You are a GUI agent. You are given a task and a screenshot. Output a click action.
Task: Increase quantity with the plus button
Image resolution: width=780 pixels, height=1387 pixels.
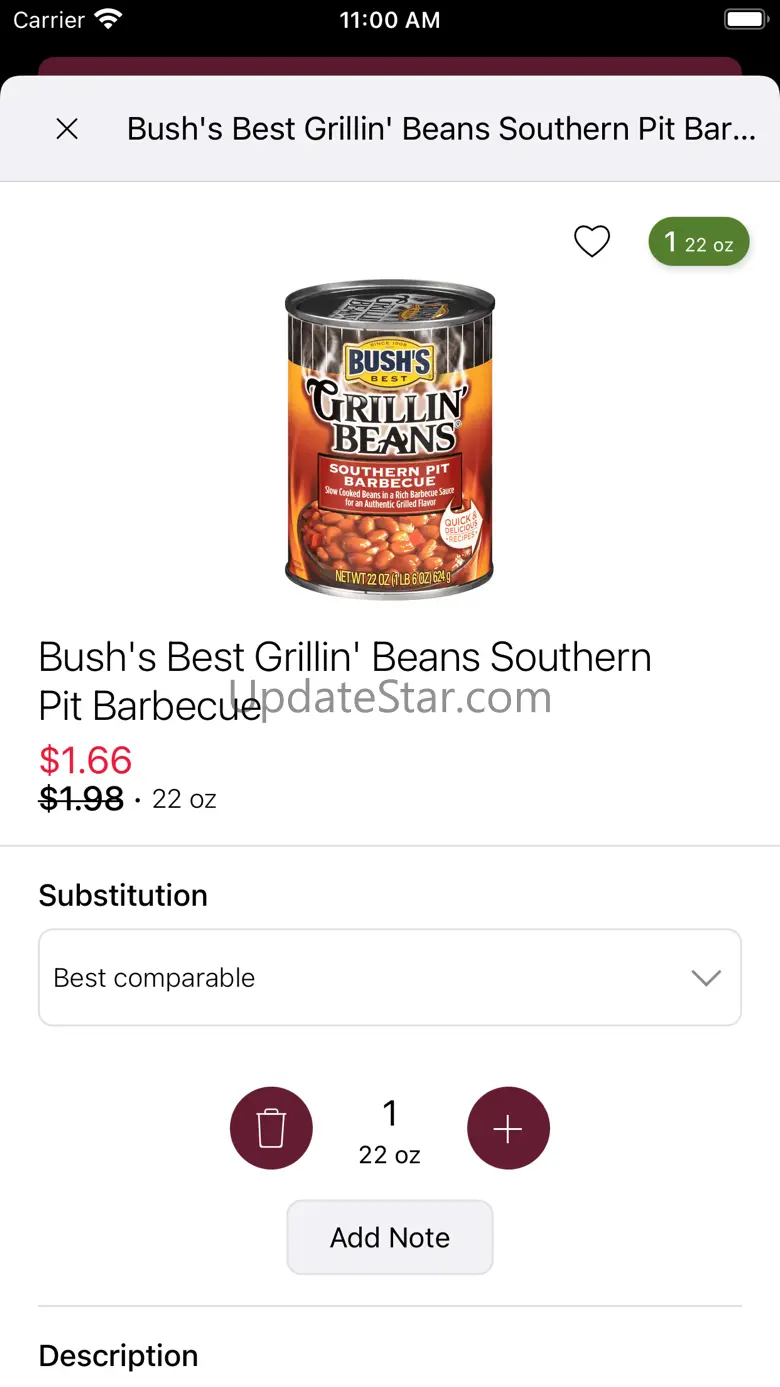(x=508, y=1128)
